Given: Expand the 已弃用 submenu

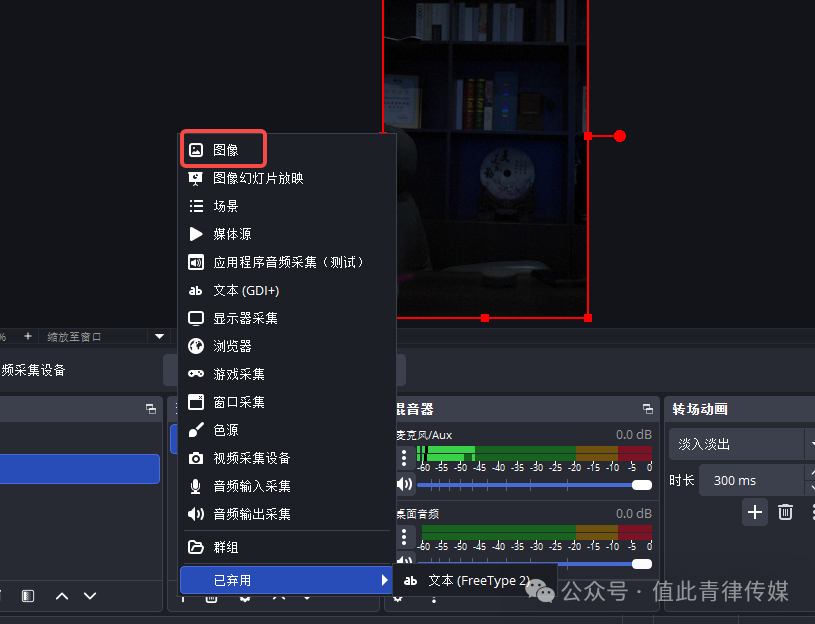Looking at the screenshot, I should pos(285,579).
